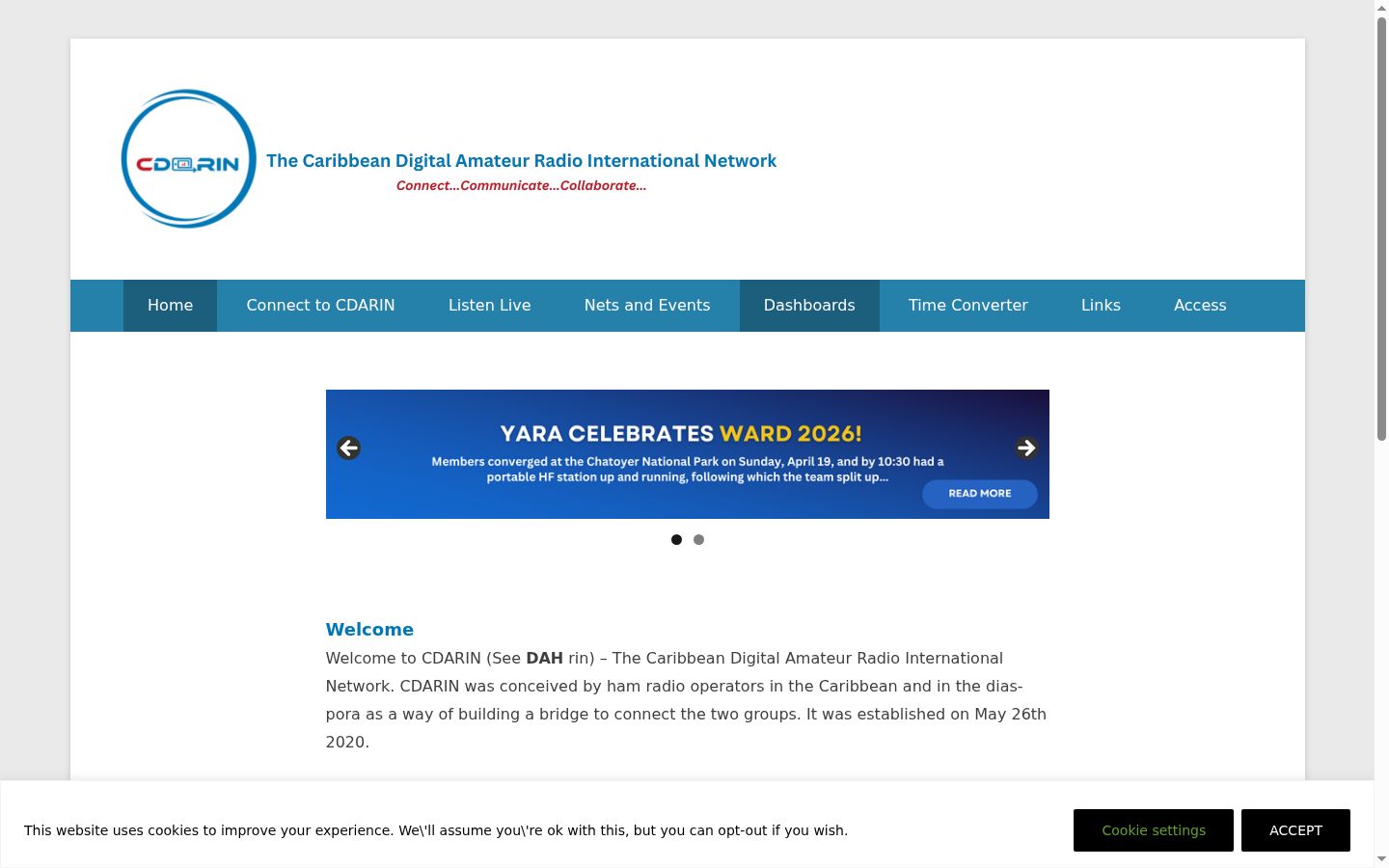Open Nets and Events menu
Viewport: 1389px width, 868px height.
pyautogui.click(x=647, y=306)
